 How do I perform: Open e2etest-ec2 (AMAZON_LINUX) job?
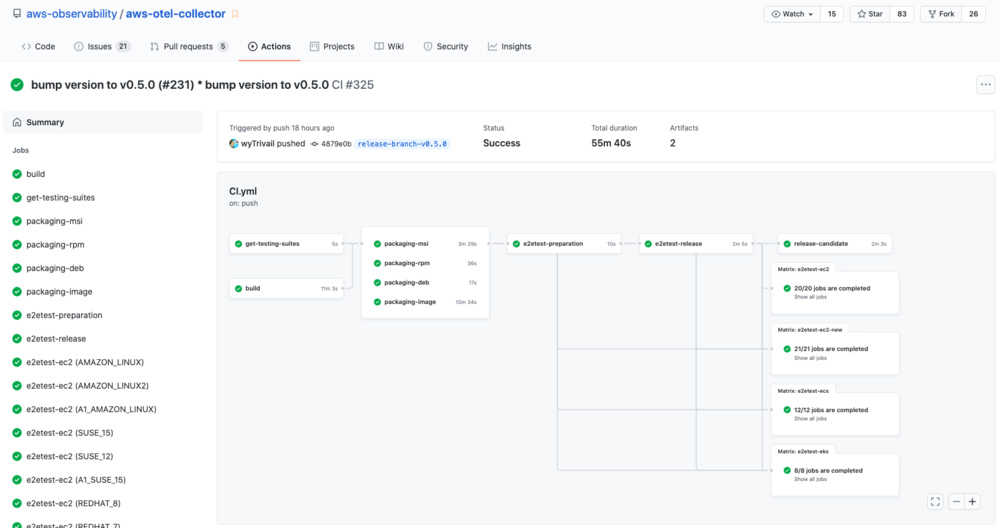tap(85, 362)
